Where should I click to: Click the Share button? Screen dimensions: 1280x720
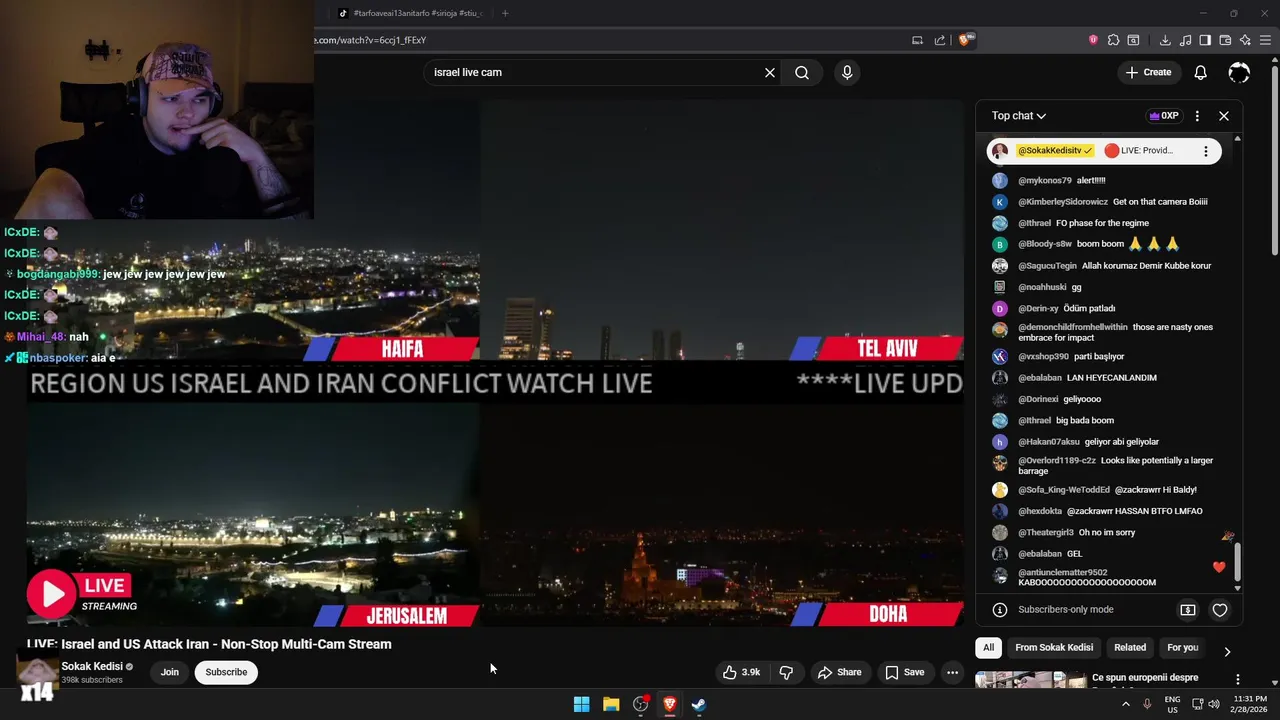[839, 672]
